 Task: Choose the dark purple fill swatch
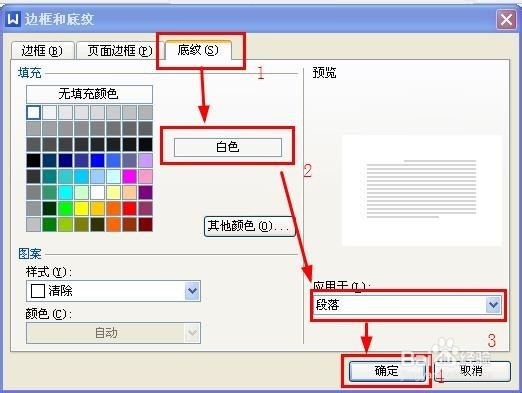(145, 193)
